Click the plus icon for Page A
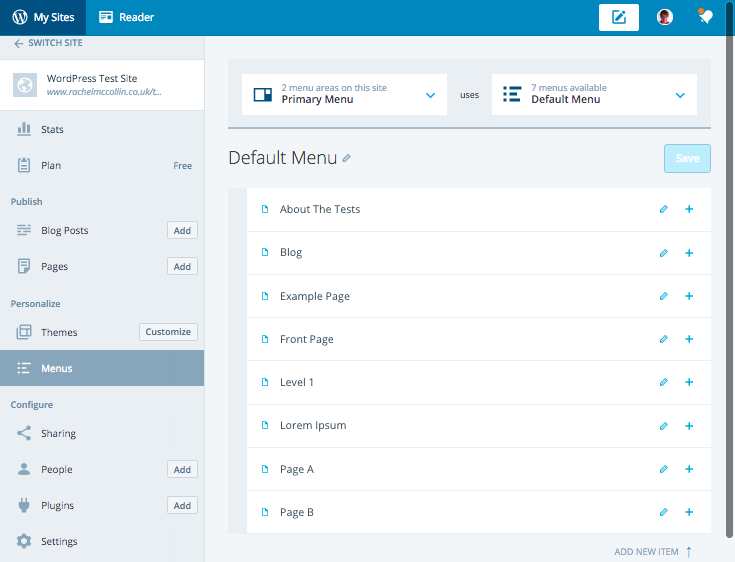This screenshot has height=562, width=735. [x=689, y=469]
